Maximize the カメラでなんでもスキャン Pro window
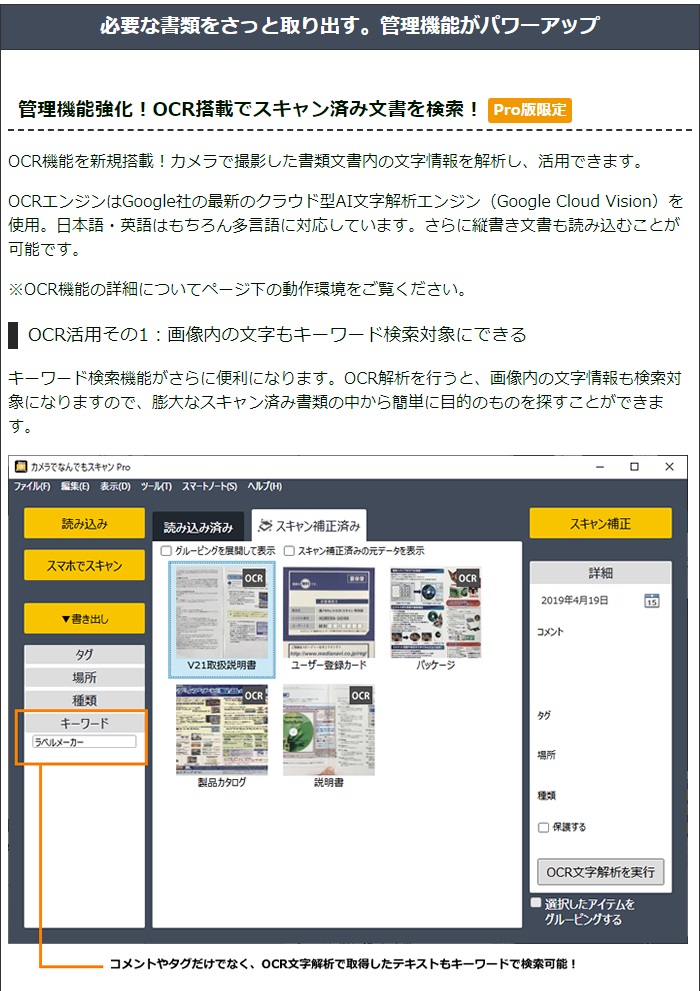The height and width of the screenshot is (991, 700). coord(634,466)
